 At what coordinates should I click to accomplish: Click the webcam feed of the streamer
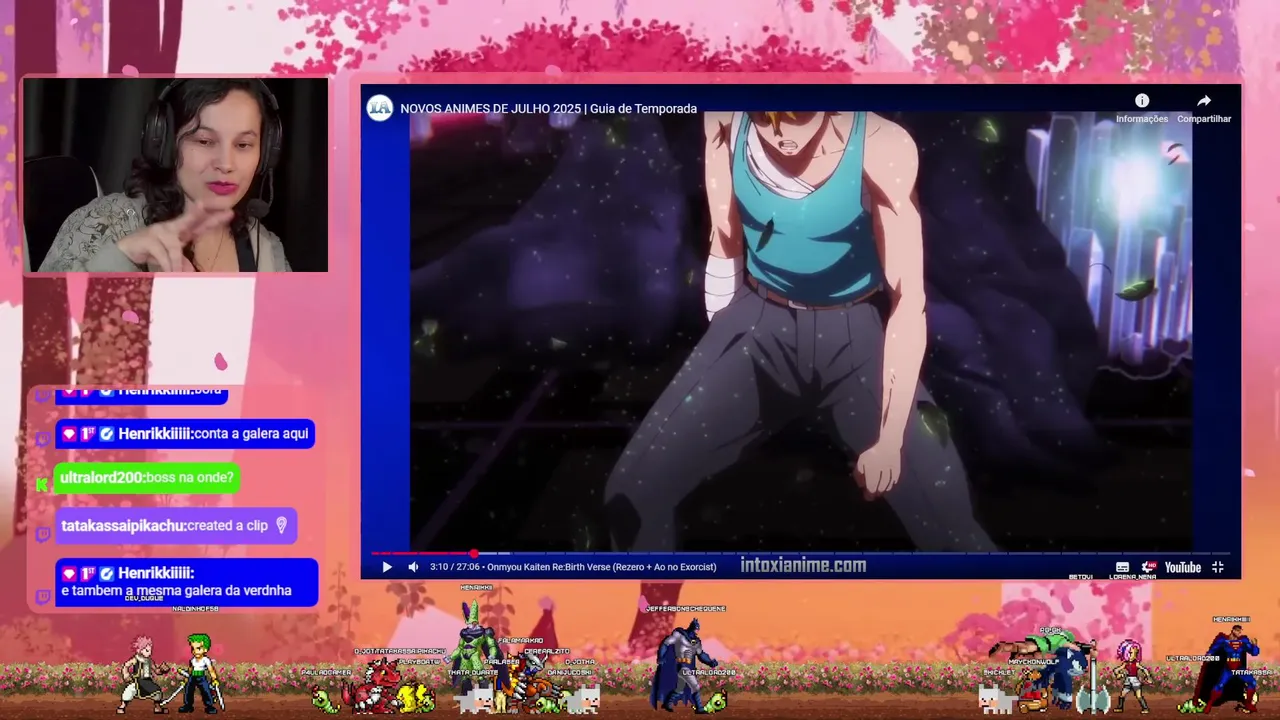[x=175, y=175]
